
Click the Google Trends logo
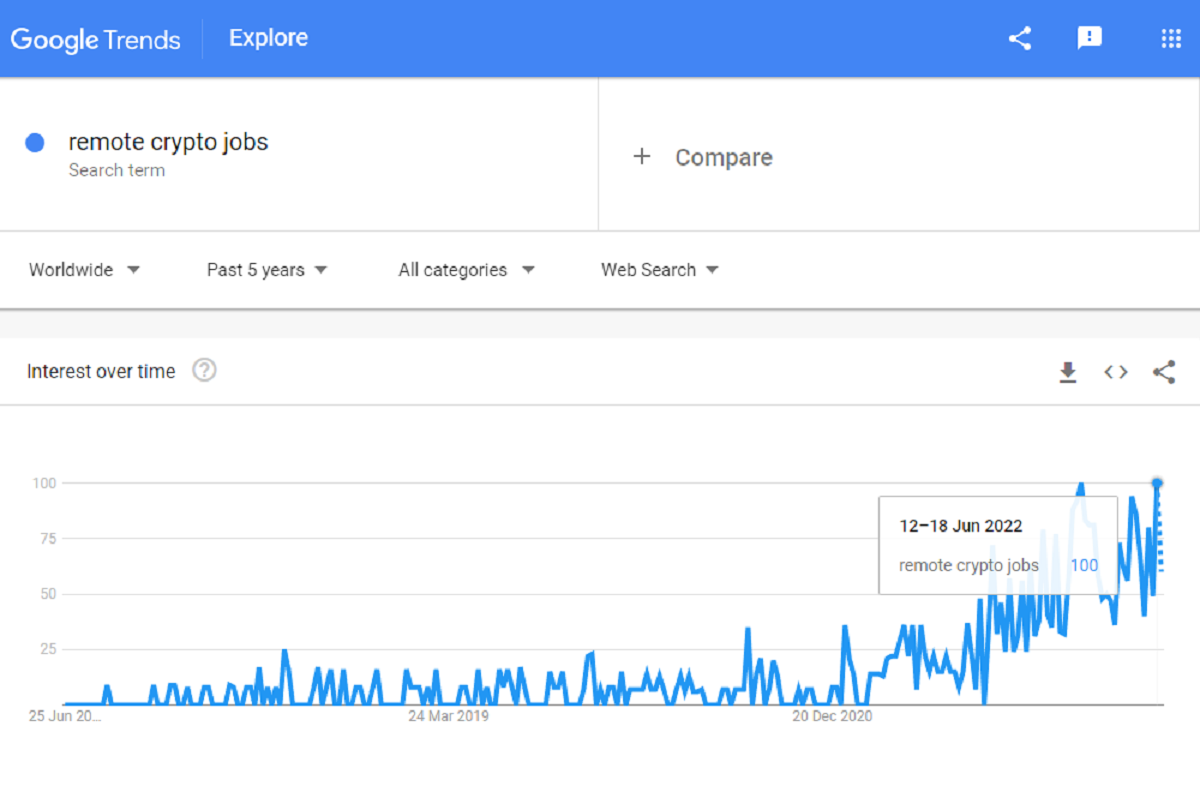pyautogui.click(x=95, y=40)
